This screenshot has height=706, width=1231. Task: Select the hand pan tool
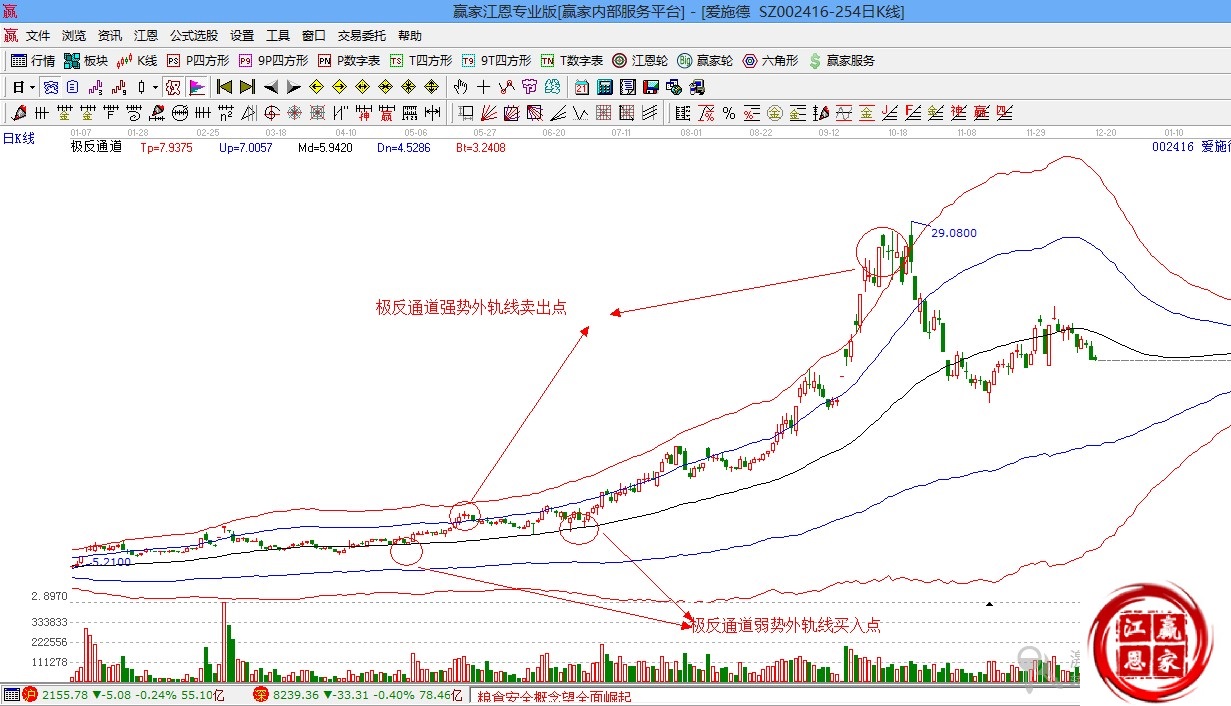(460, 87)
